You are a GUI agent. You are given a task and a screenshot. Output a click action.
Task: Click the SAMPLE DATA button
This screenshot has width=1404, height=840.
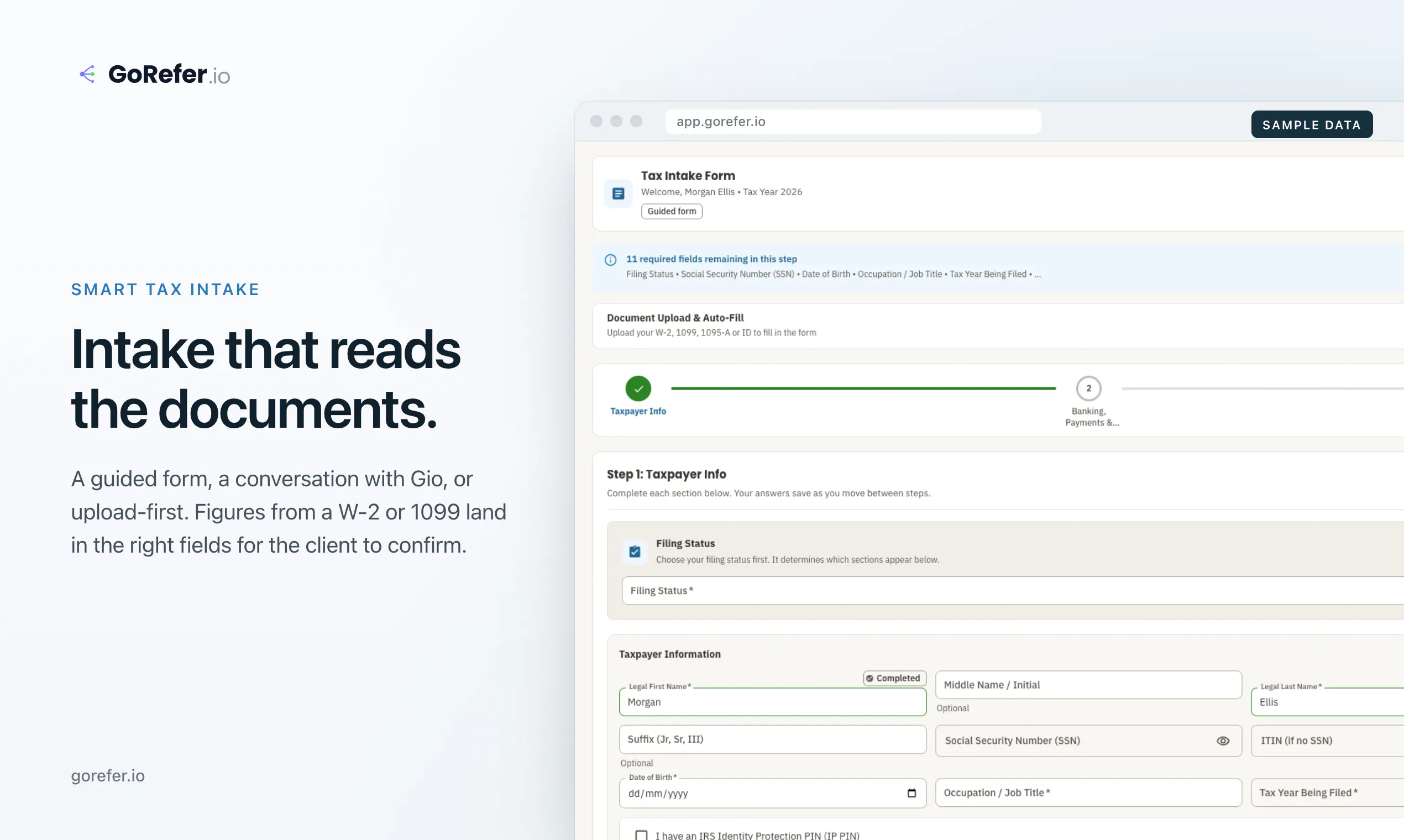click(x=1311, y=124)
